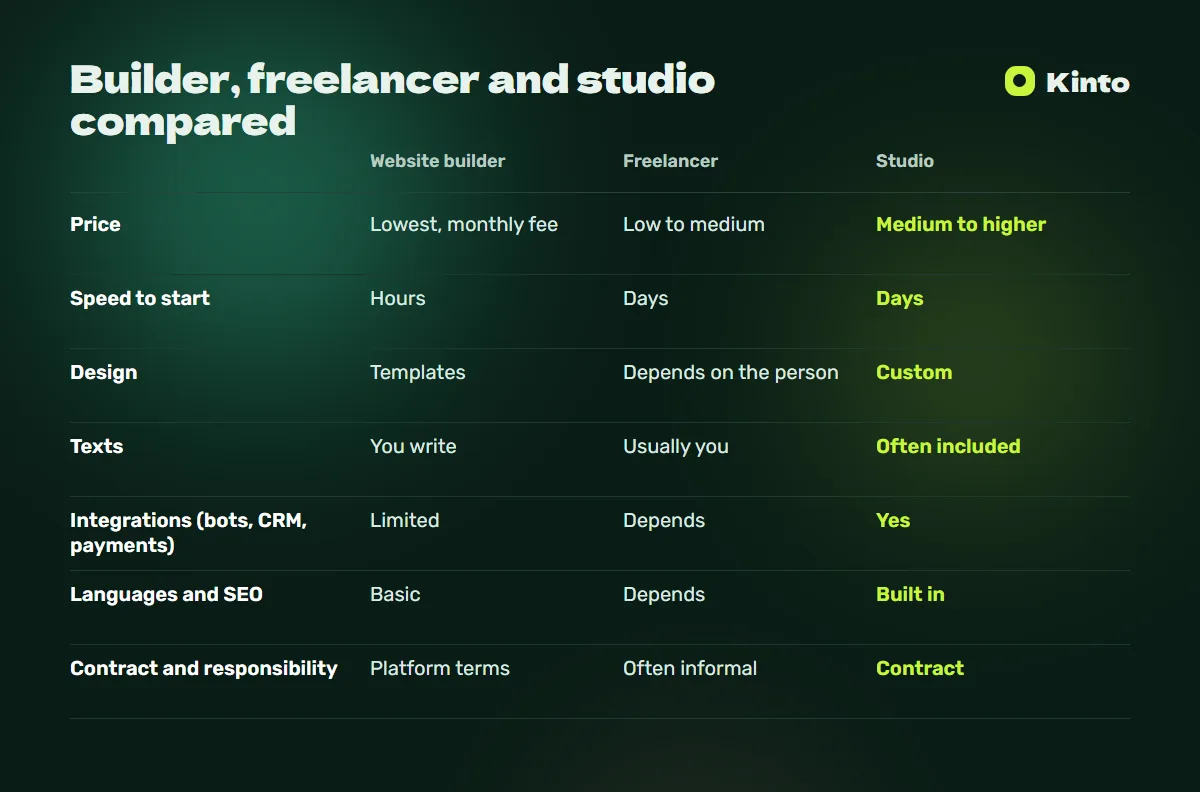
Task: Select 'Depends' in Languages and SEO row
Action: [664, 595]
